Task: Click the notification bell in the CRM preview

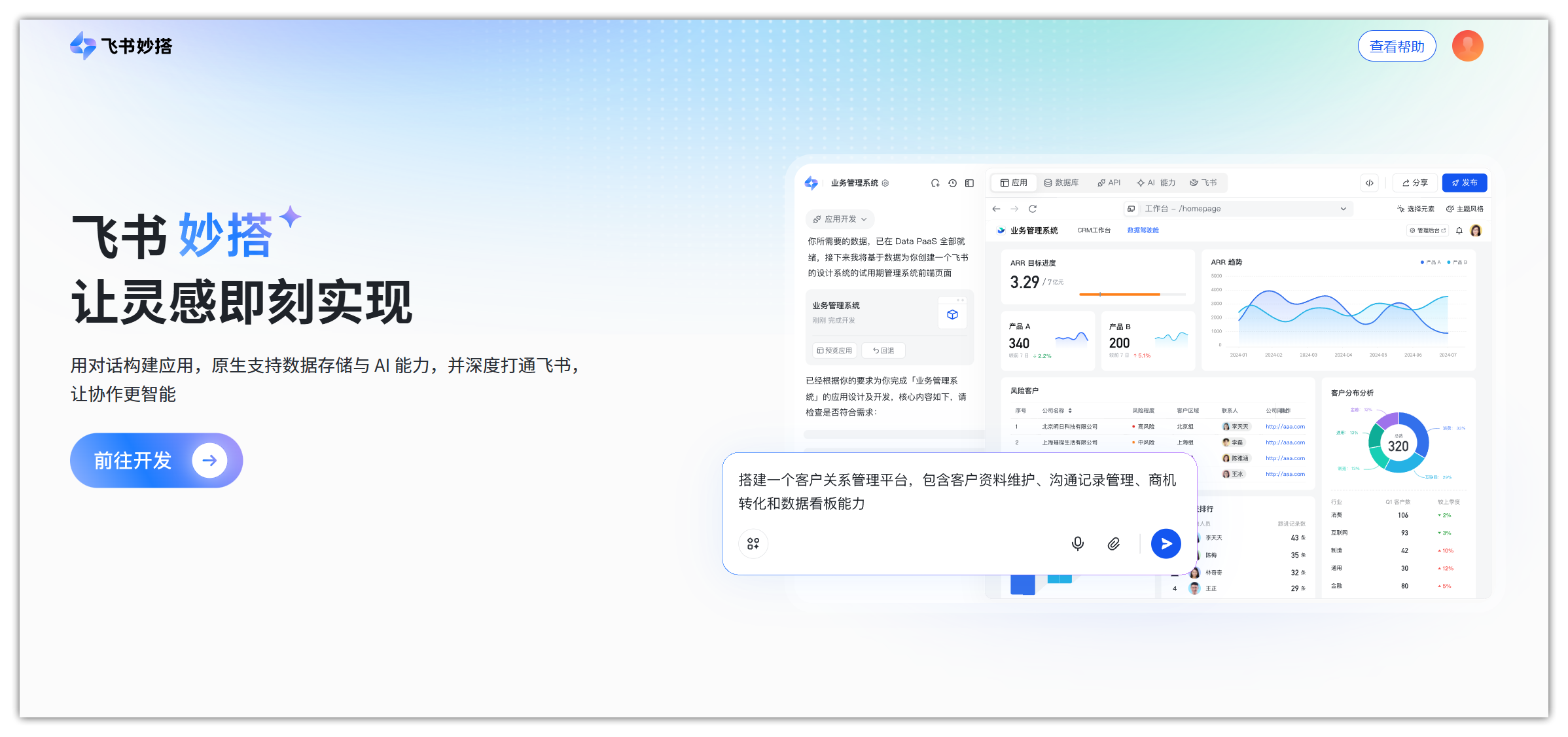Action: tap(1459, 230)
